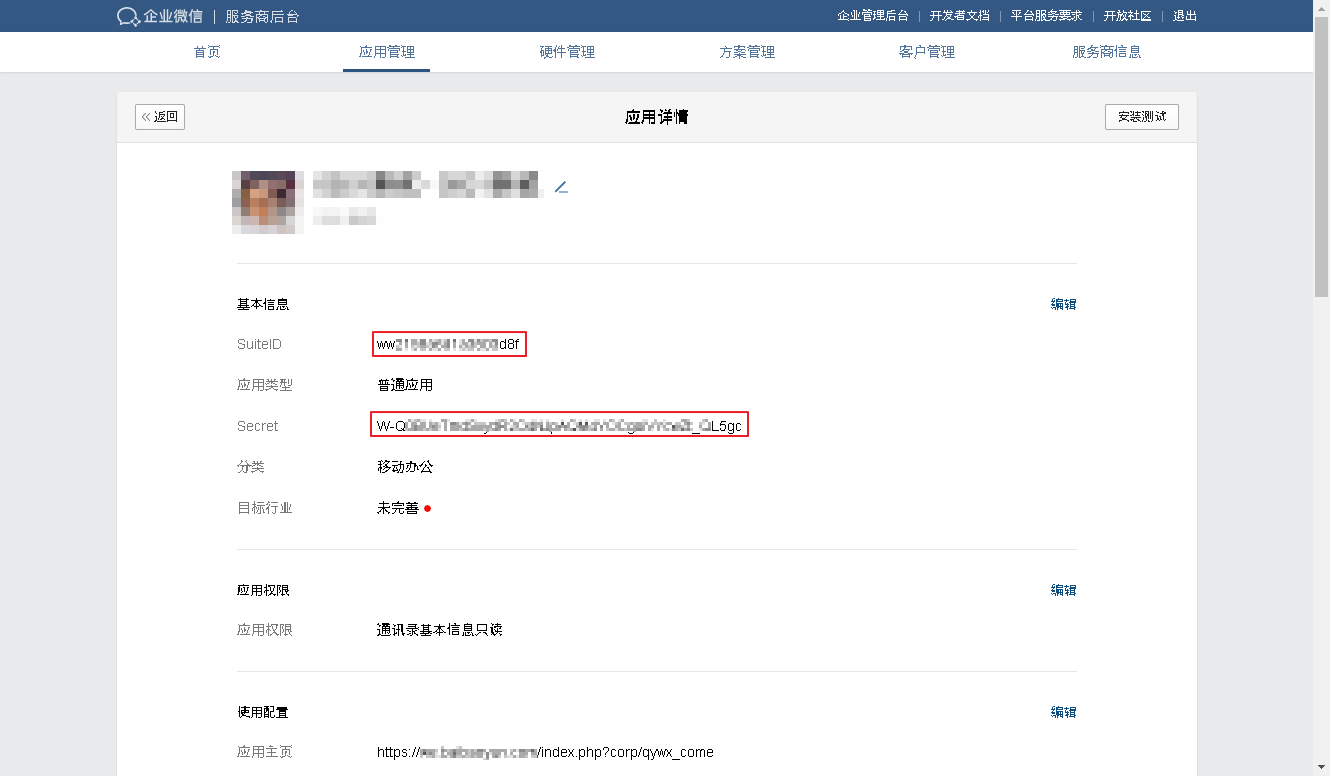Image resolution: width=1330 pixels, height=776 pixels.
Task: Click the vertical page scrollbar thumb
Action: (x=1321, y=160)
